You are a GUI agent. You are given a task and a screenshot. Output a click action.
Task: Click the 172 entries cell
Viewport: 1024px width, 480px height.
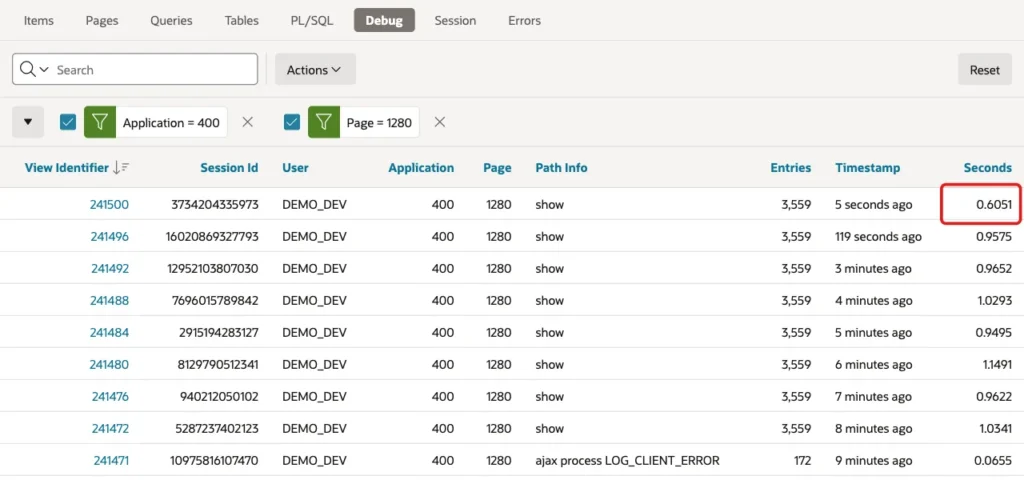[802, 460]
